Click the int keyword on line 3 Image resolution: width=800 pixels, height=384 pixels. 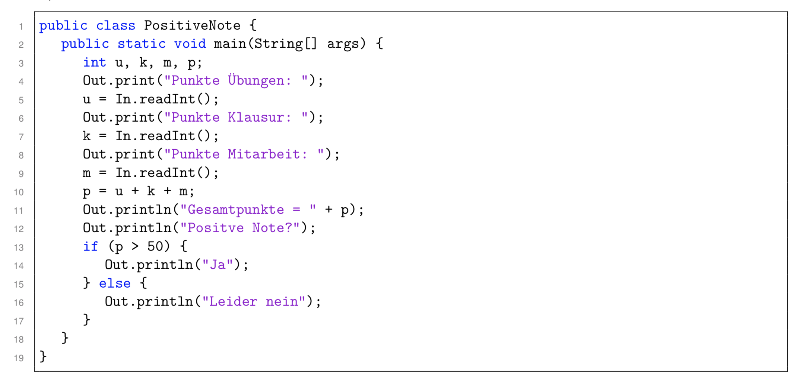pos(95,62)
